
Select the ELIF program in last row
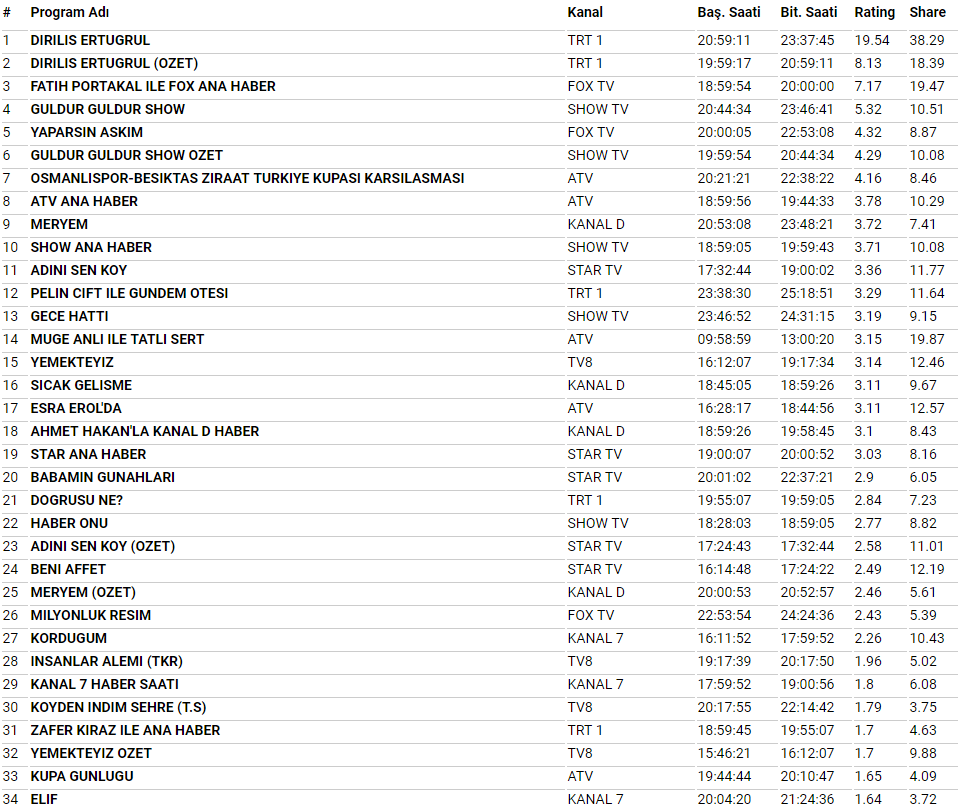[45, 799]
